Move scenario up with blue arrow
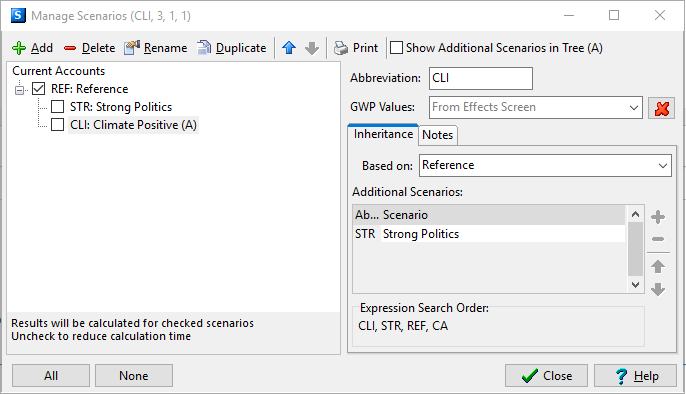The width and height of the screenshot is (686, 394). (289, 48)
